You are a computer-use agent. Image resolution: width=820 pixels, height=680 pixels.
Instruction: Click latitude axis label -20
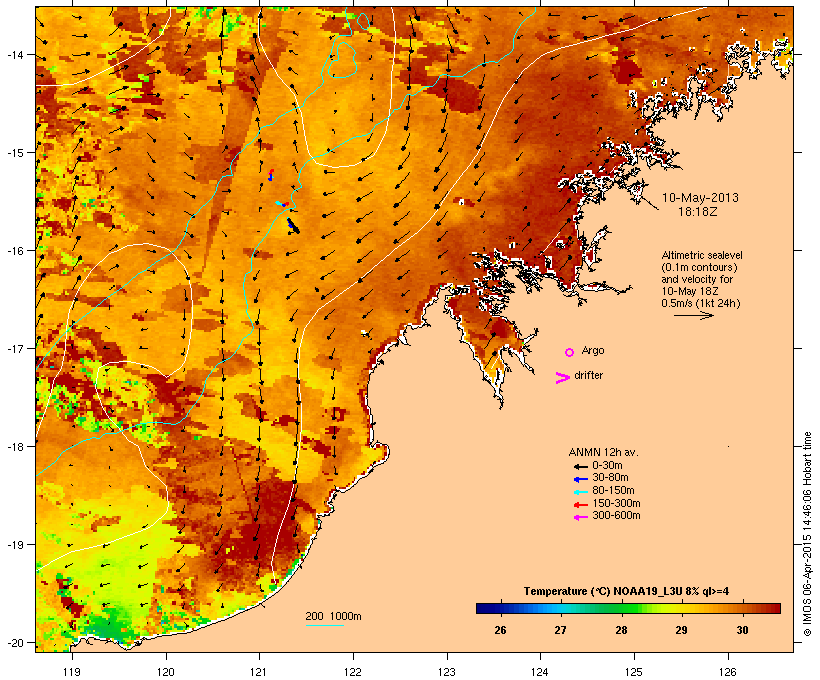(x=14, y=642)
